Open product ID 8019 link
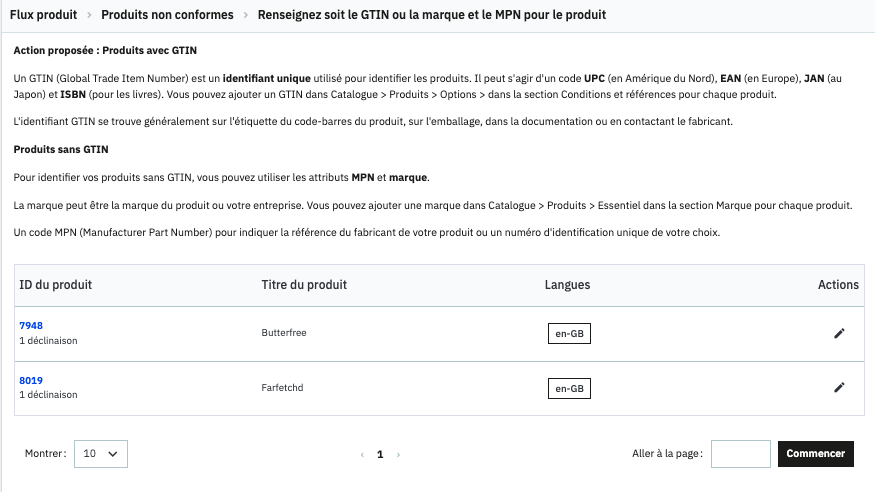 [31, 380]
